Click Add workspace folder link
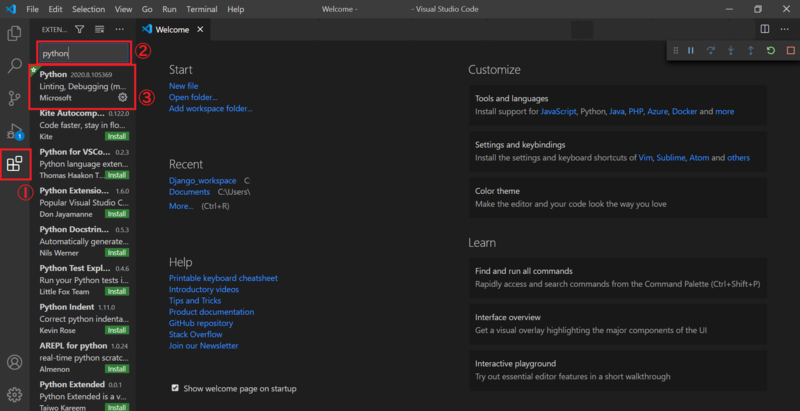Image resolution: width=800 pixels, height=411 pixels. pyautogui.click(x=211, y=108)
